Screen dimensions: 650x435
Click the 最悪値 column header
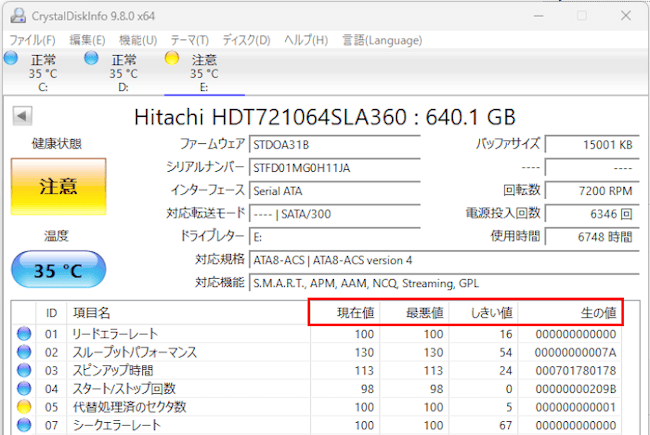tap(414, 313)
